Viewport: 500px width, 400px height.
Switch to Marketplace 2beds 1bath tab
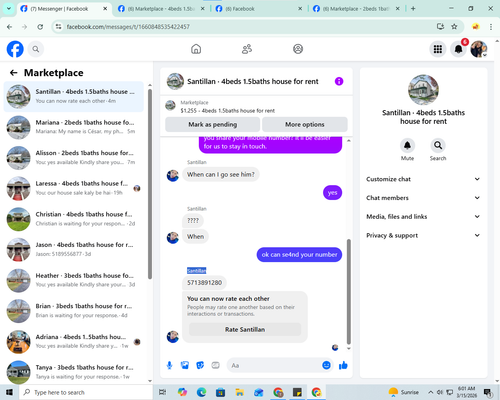(x=356, y=9)
